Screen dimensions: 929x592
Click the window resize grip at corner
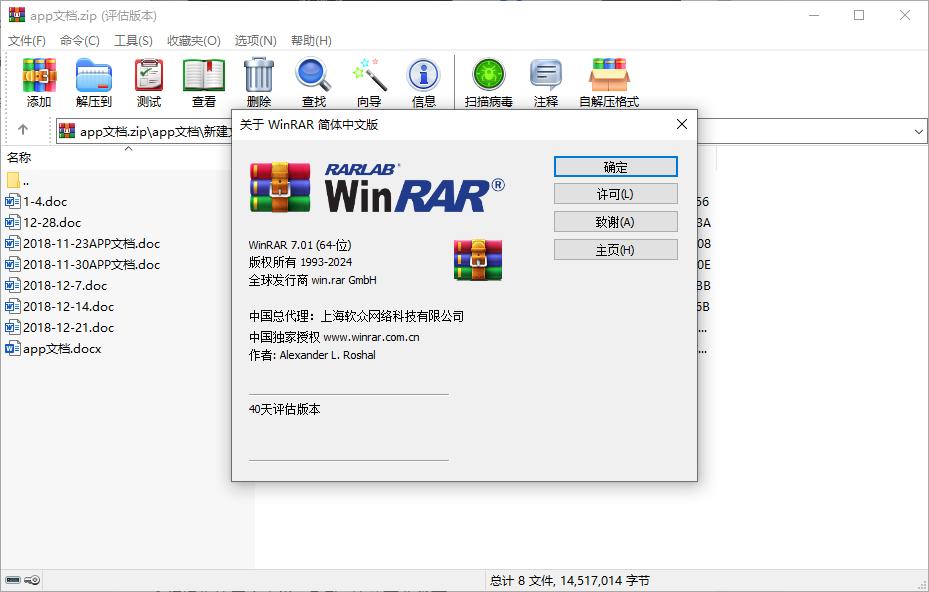pos(922,584)
